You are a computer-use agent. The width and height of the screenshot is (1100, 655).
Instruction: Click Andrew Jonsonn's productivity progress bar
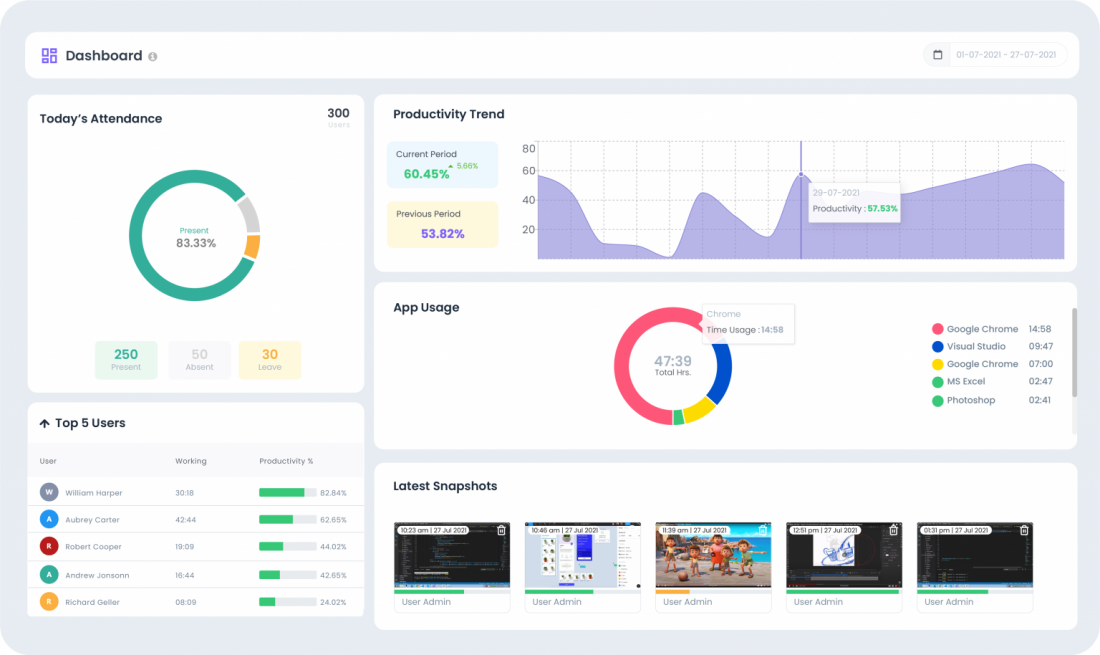point(287,574)
